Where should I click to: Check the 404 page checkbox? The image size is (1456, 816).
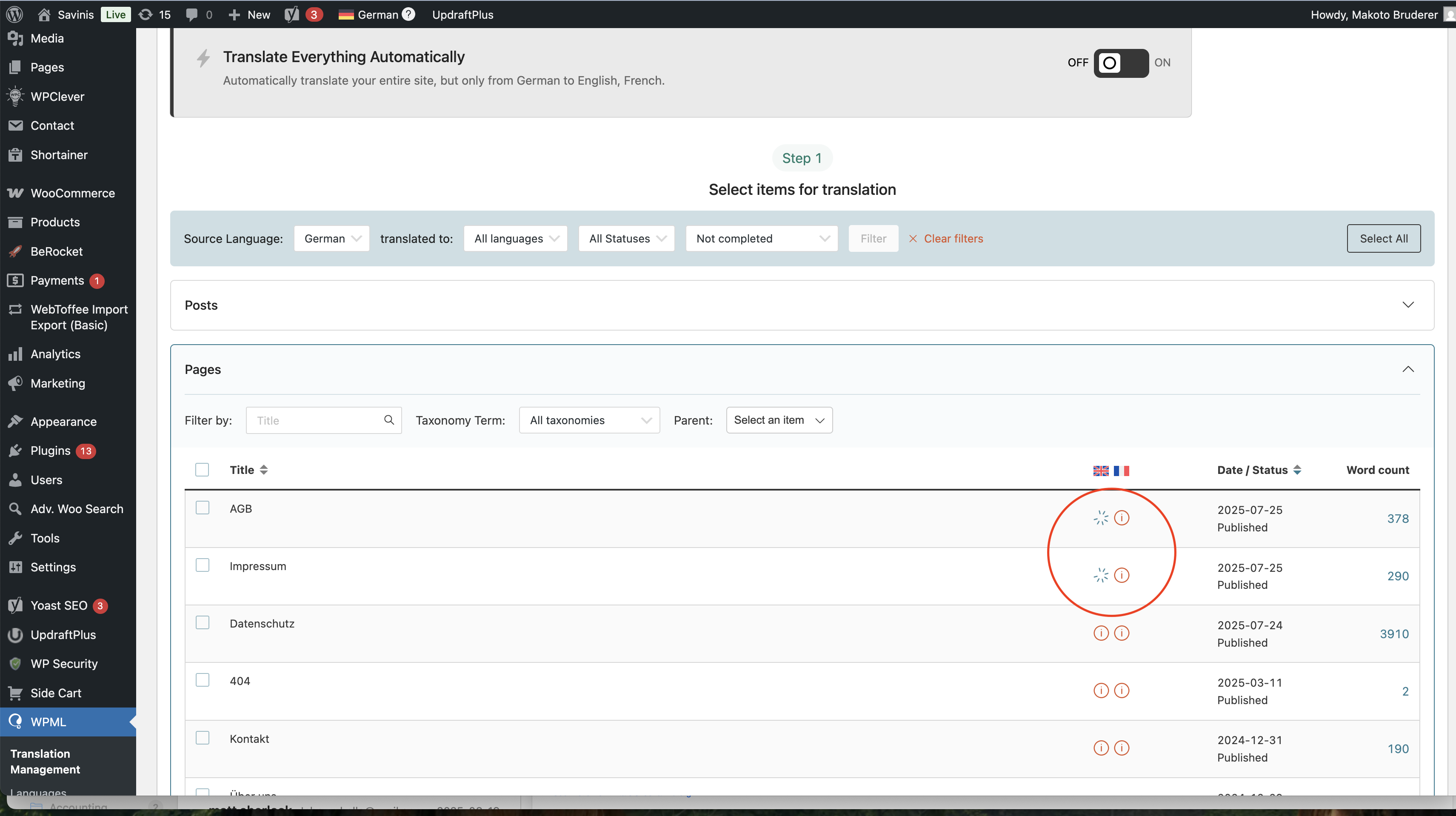coord(203,680)
